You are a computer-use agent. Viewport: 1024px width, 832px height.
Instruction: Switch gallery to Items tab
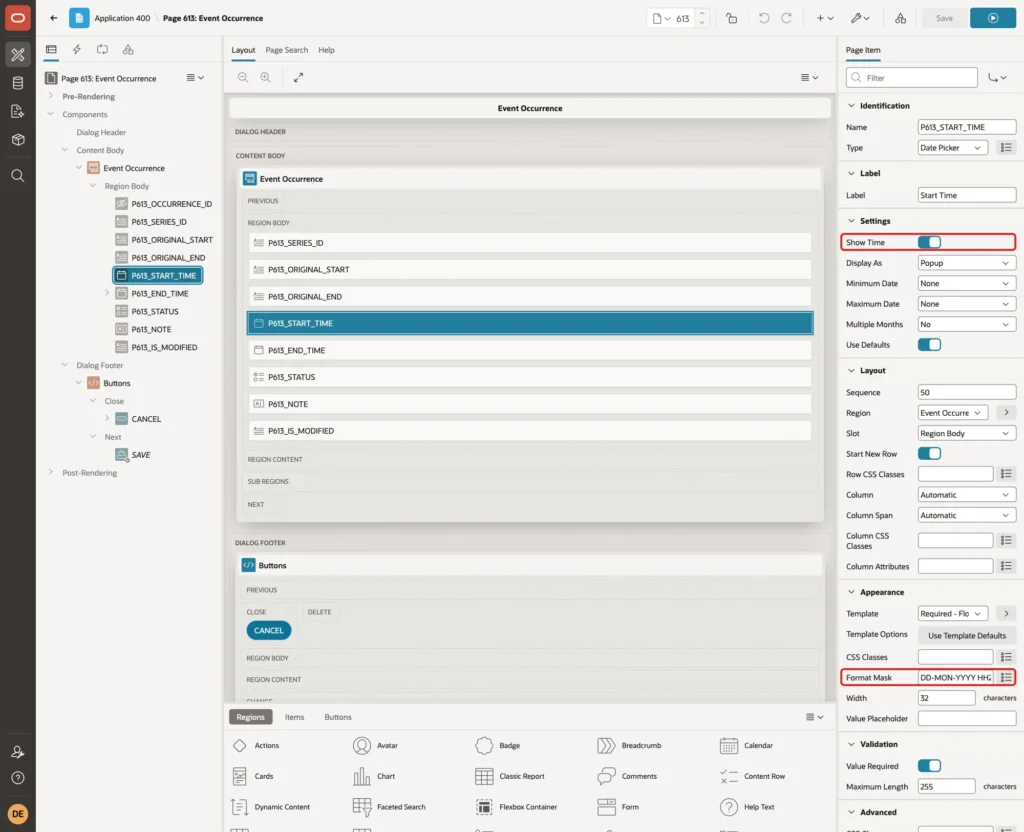click(x=295, y=717)
